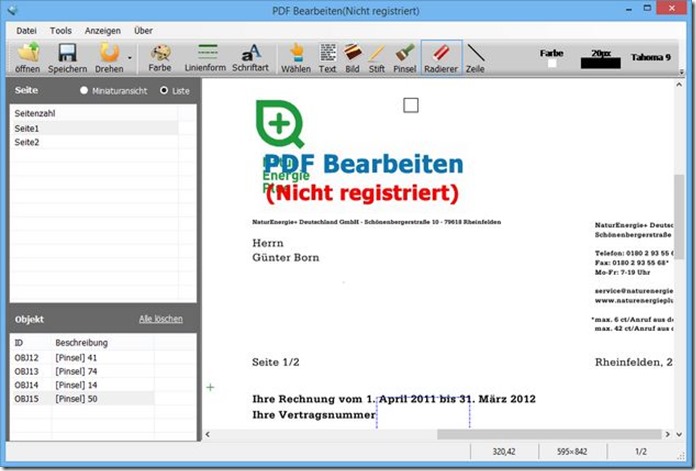
Task: Open the Datei menu
Action: point(27,30)
